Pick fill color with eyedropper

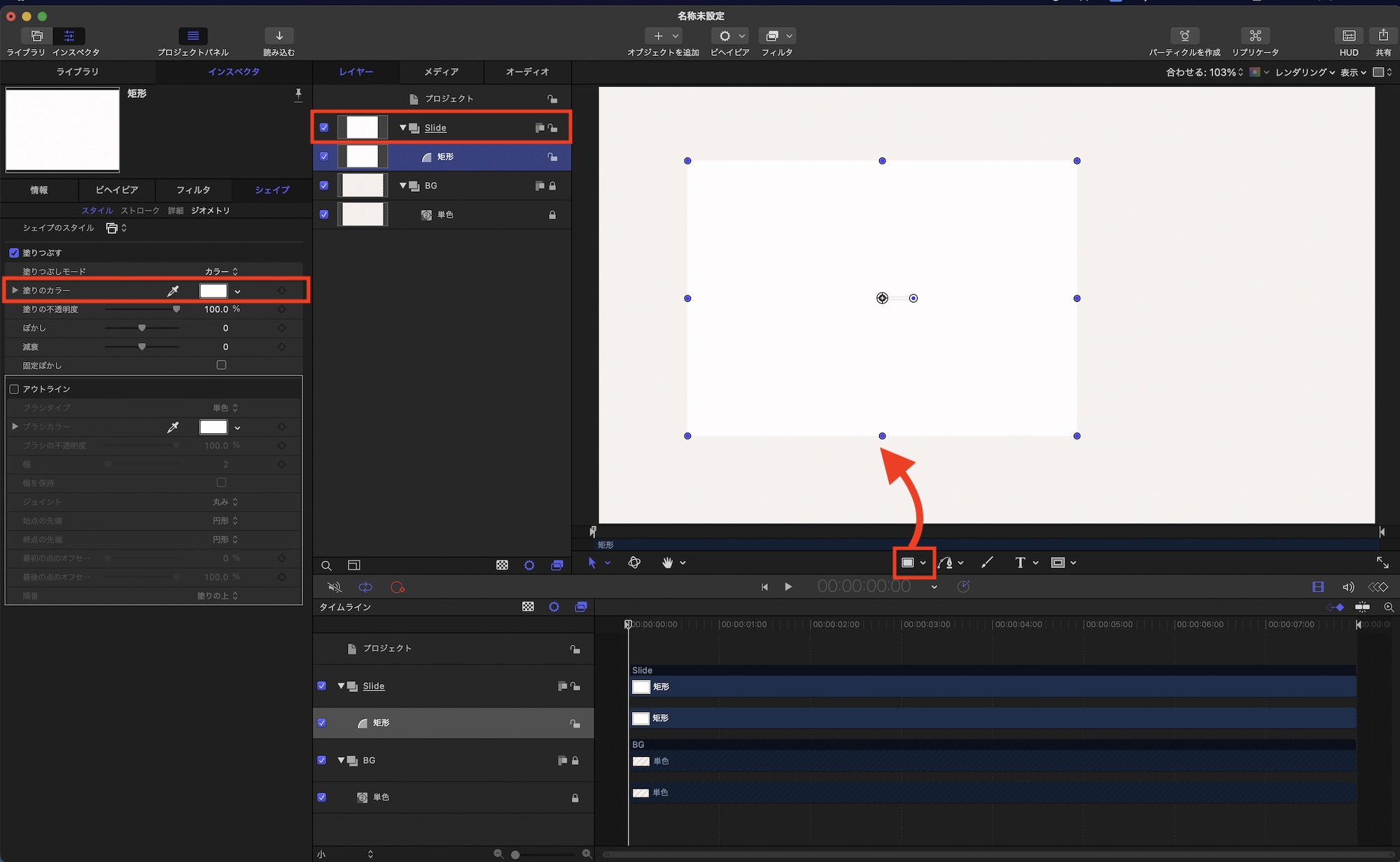(173, 291)
